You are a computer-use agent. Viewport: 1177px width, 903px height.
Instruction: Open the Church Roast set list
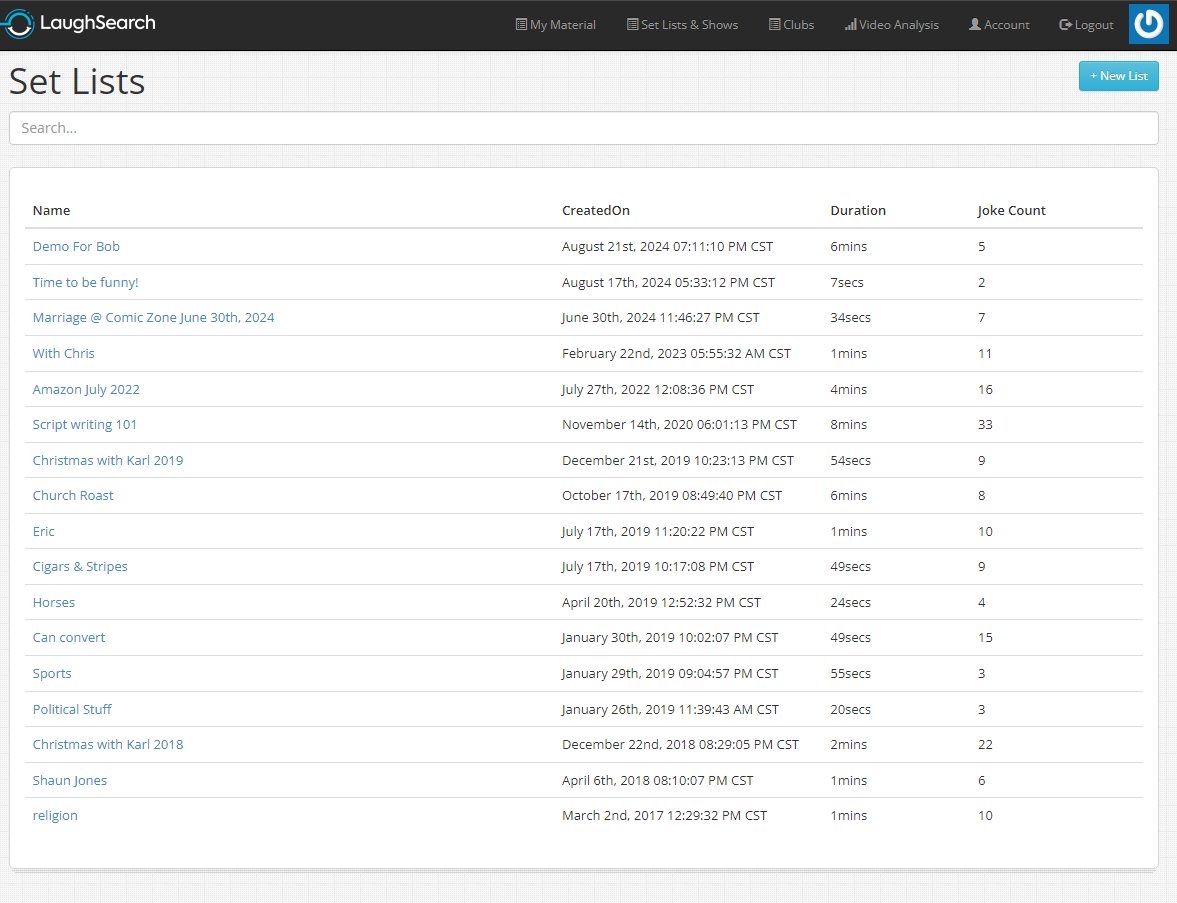73,495
